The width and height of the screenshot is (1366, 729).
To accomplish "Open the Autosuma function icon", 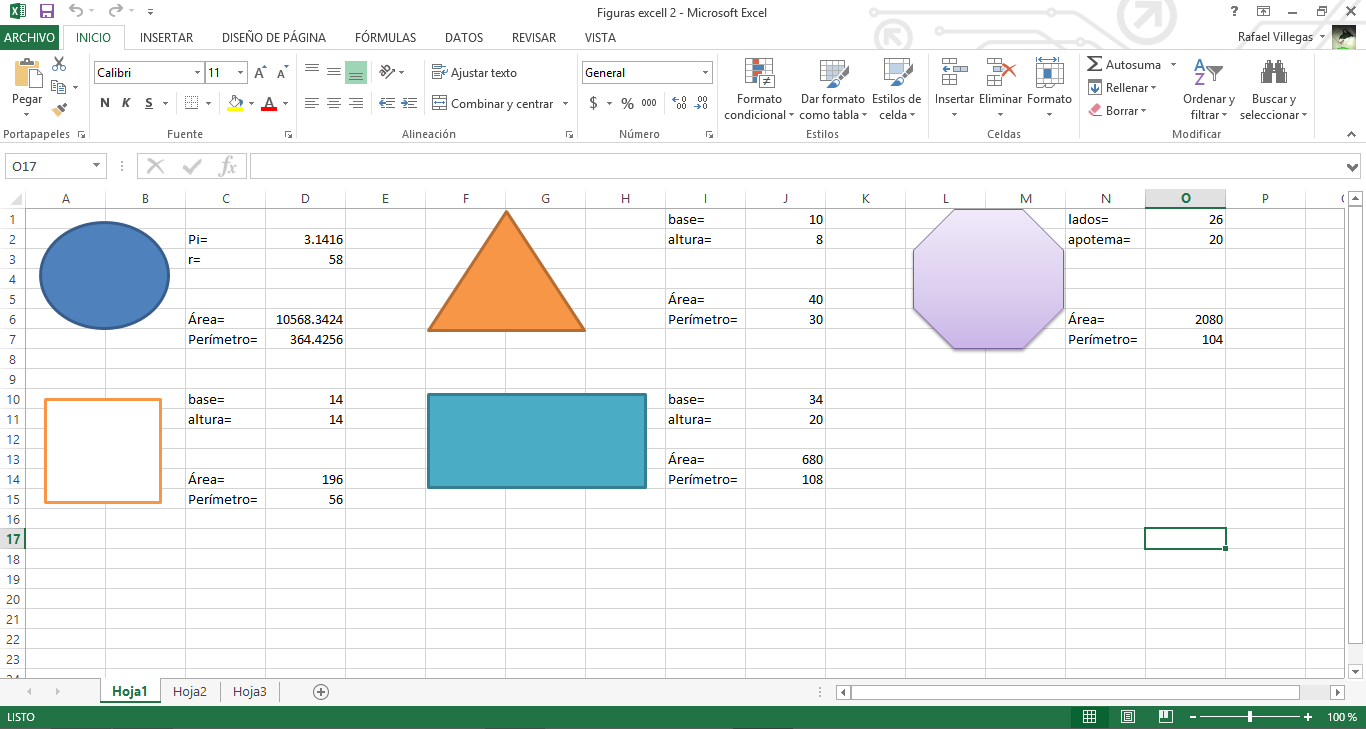I will (1125, 64).
